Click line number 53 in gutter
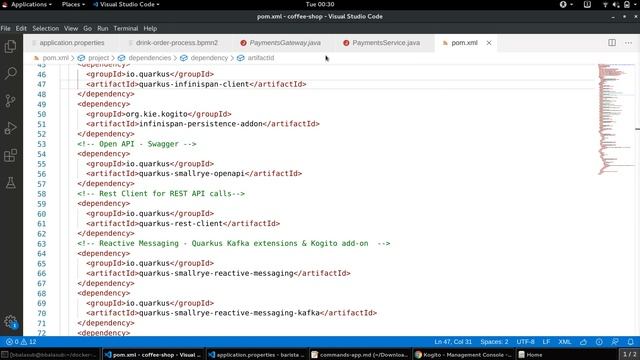640x360 pixels. coord(42,144)
